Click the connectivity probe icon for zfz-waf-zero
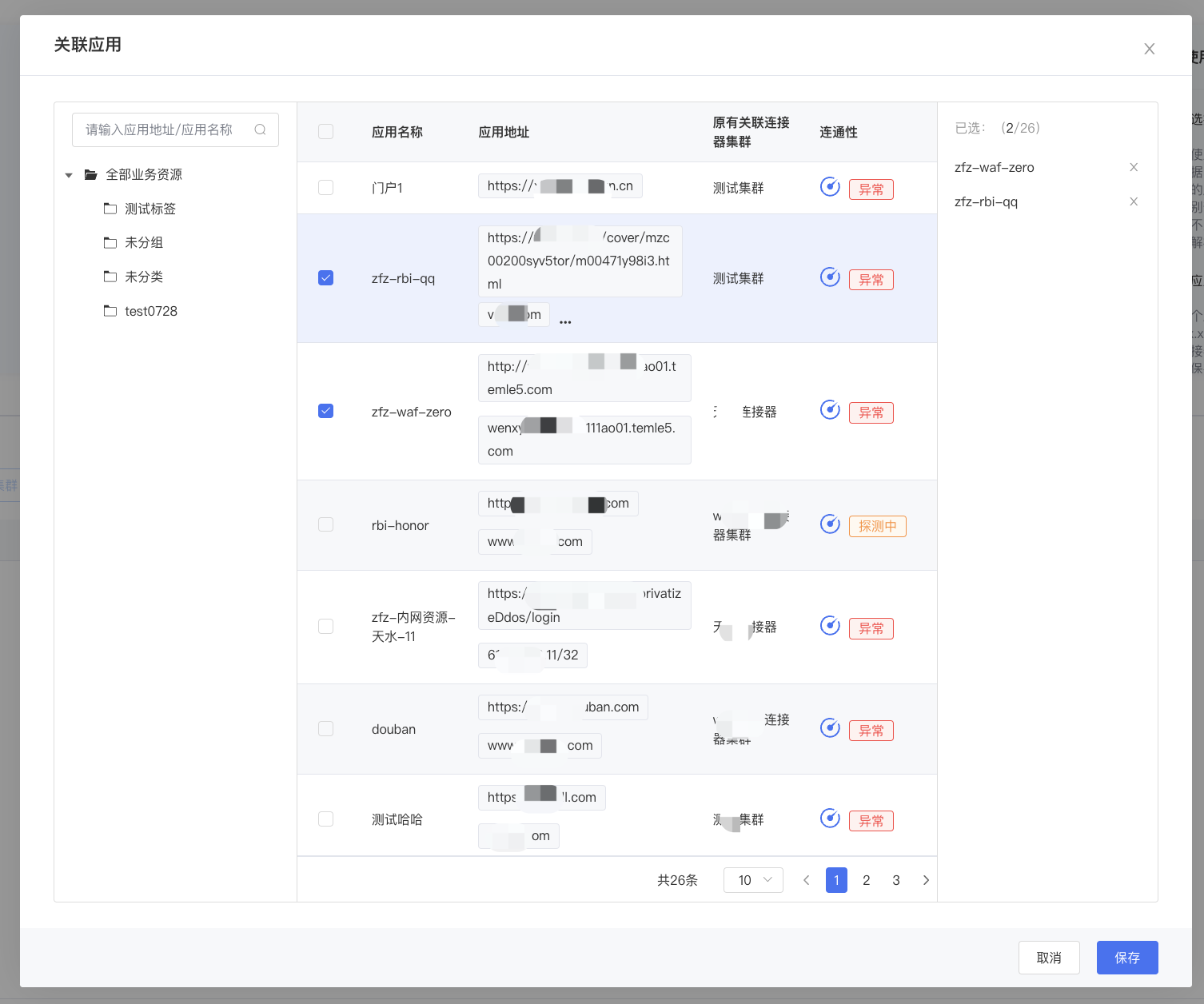This screenshot has height=1004, width=1204. pos(830,410)
